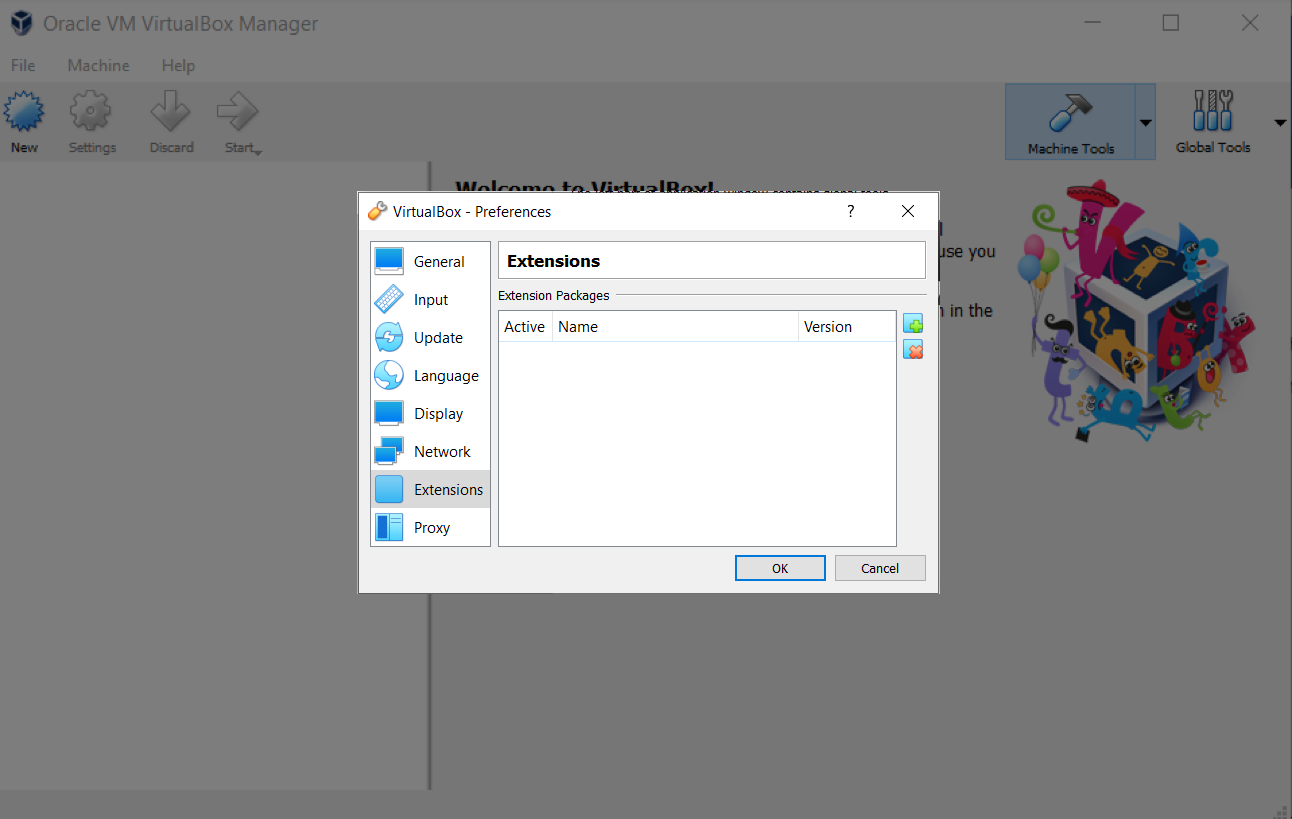The width and height of the screenshot is (1292, 819).
Task: Click the add extension package icon
Action: (912, 324)
